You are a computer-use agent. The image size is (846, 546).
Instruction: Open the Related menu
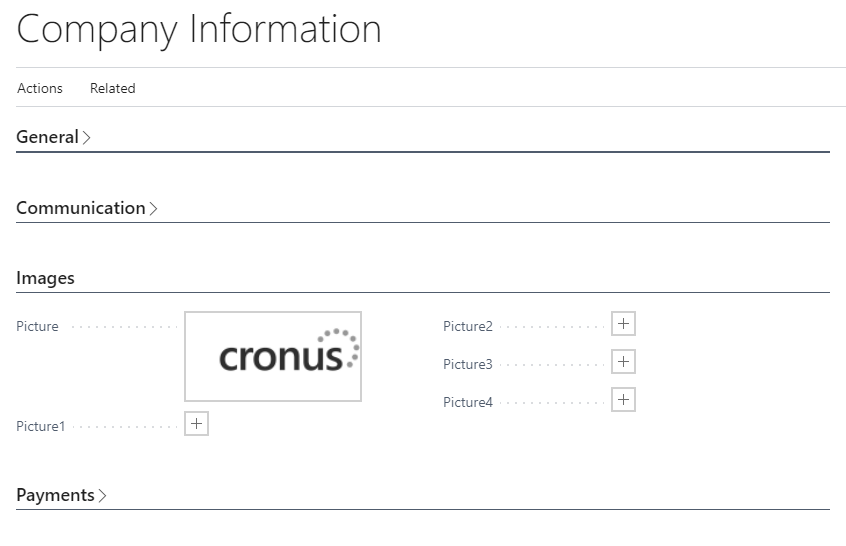click(112, 88)
